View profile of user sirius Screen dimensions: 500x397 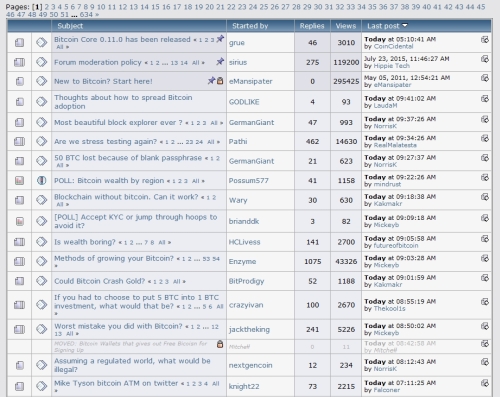(238, 62)
